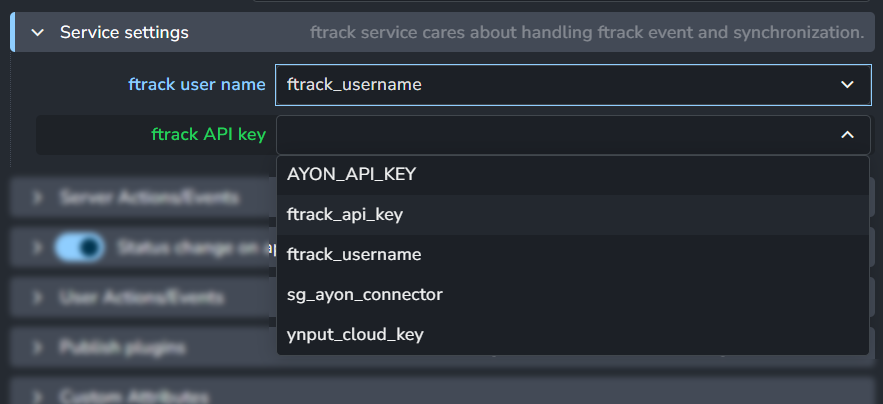This screenshot has width=883, height=404.
Task: Expand the Status change section chevron
Action: (x=38, y=247)
